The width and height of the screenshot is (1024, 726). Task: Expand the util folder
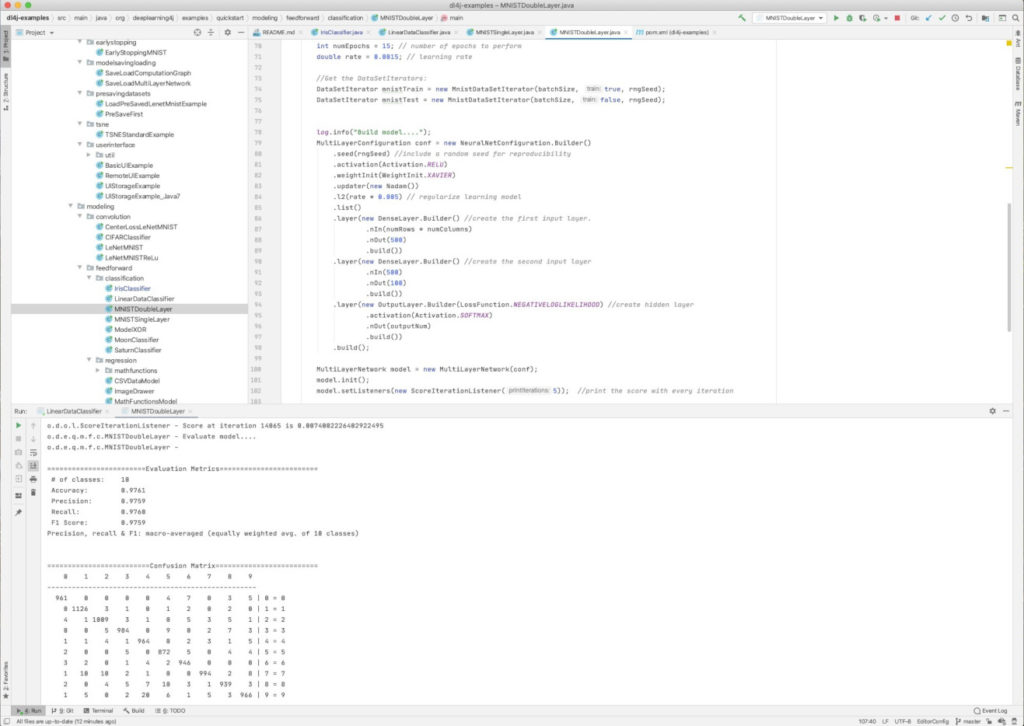pyautogui.click(x=89, y=155)
